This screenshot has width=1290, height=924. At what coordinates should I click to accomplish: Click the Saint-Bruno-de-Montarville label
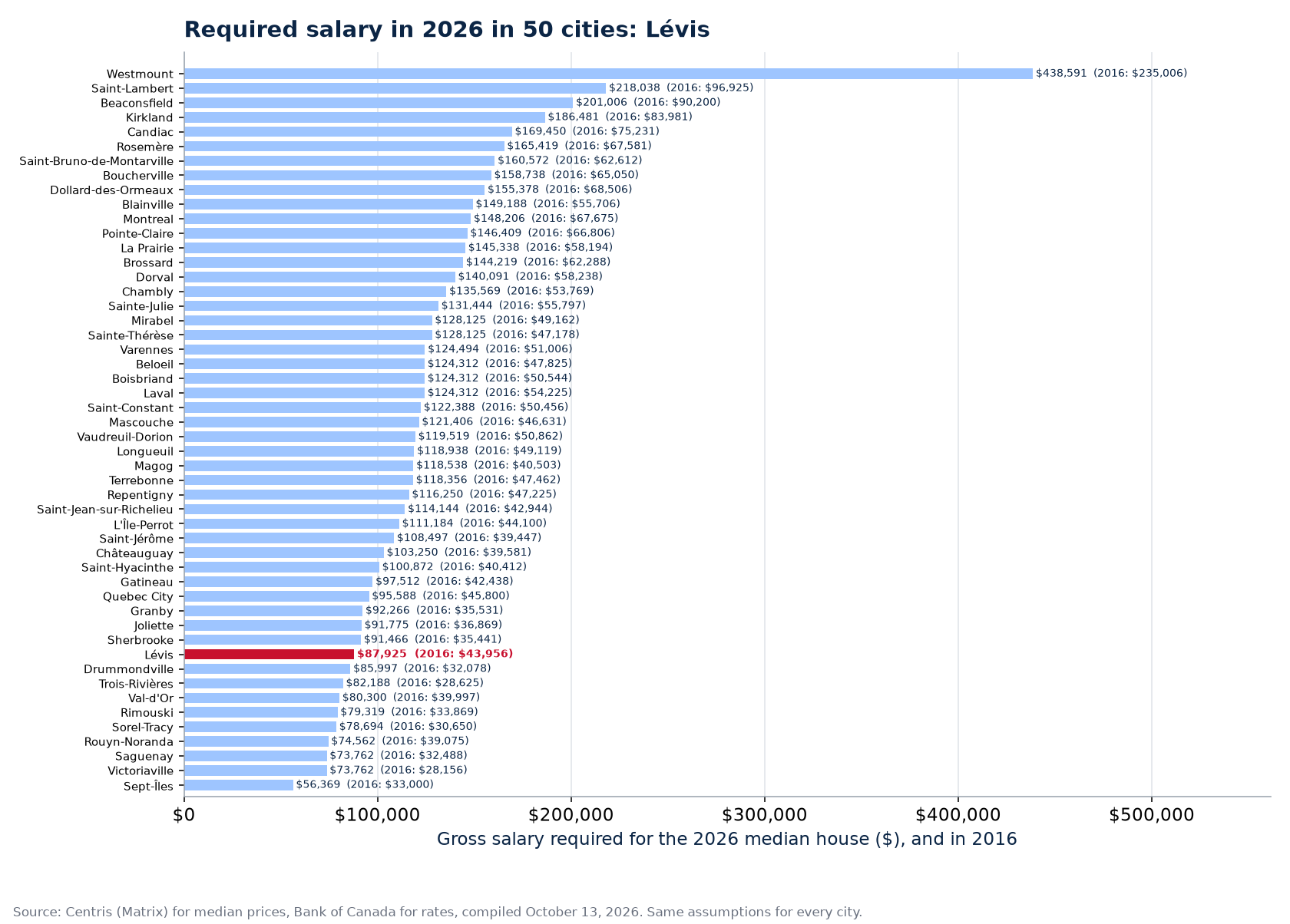97,161
